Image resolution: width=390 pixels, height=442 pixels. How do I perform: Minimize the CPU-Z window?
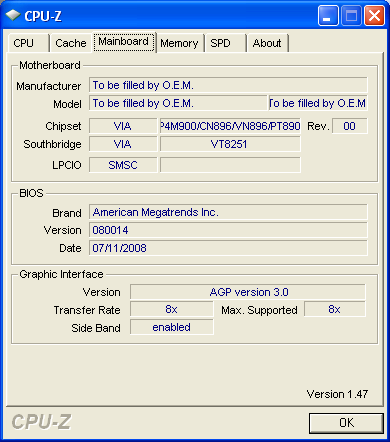328,16
